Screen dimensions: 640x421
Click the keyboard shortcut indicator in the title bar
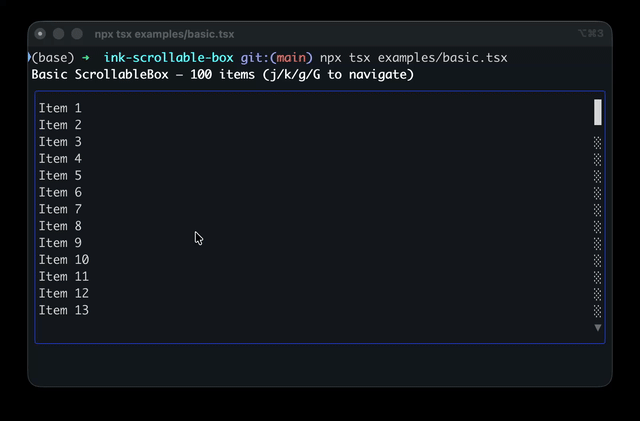591,33
